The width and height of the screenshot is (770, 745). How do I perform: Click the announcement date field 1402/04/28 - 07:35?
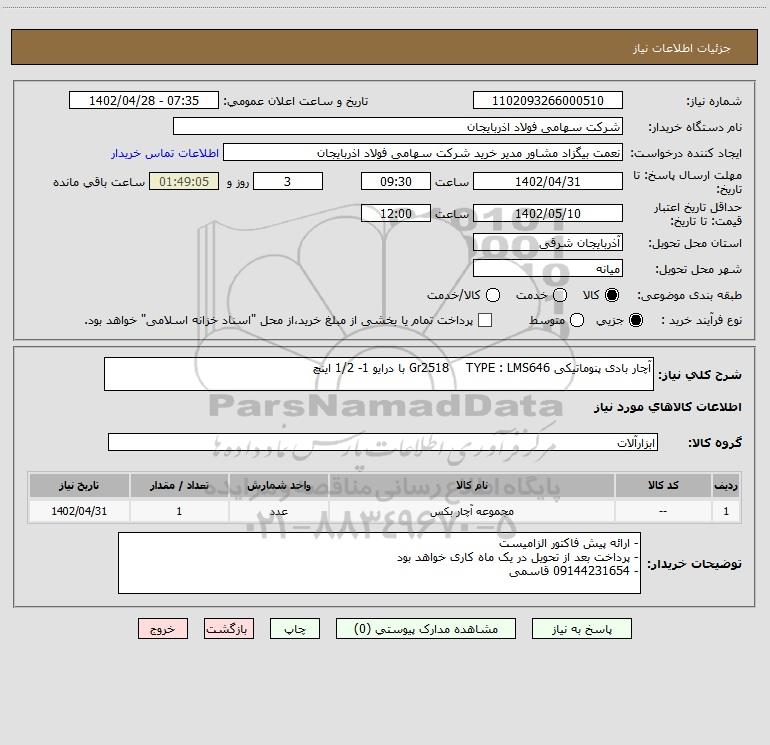pyautogui.click(x=144, y=101)
